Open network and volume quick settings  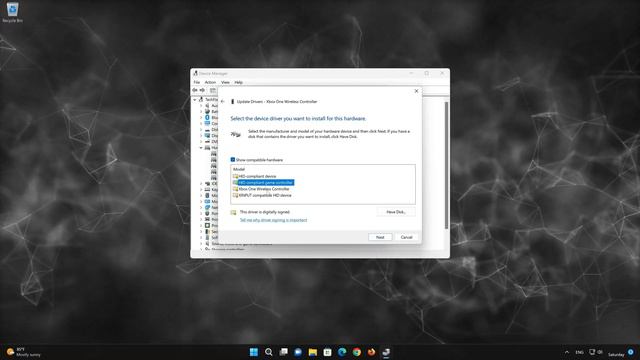(x=596, y=352)
